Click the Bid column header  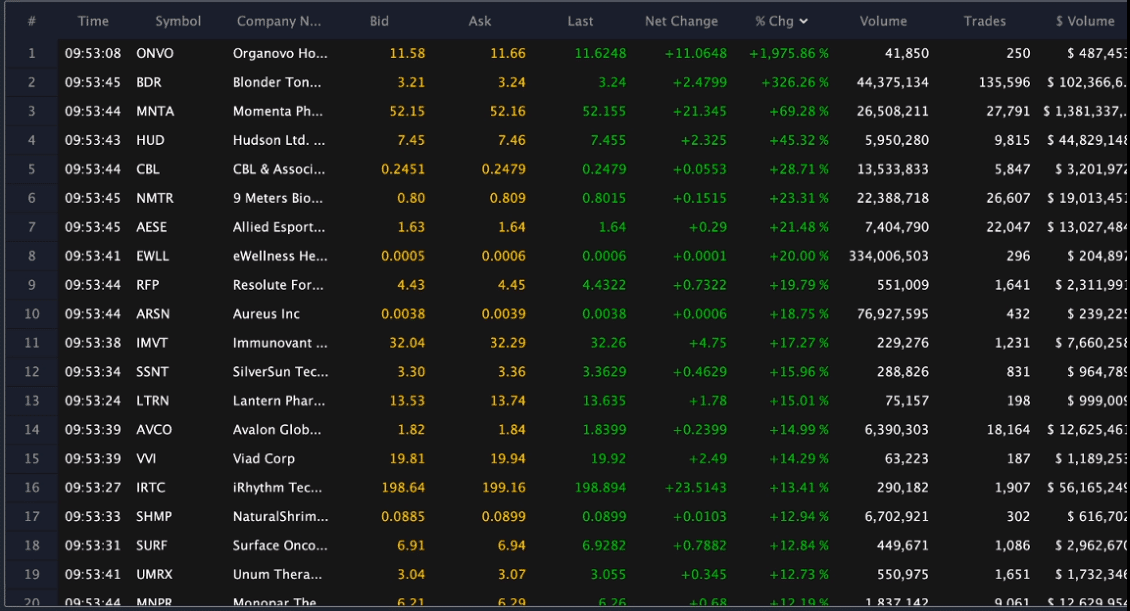[x=379, y=22]
